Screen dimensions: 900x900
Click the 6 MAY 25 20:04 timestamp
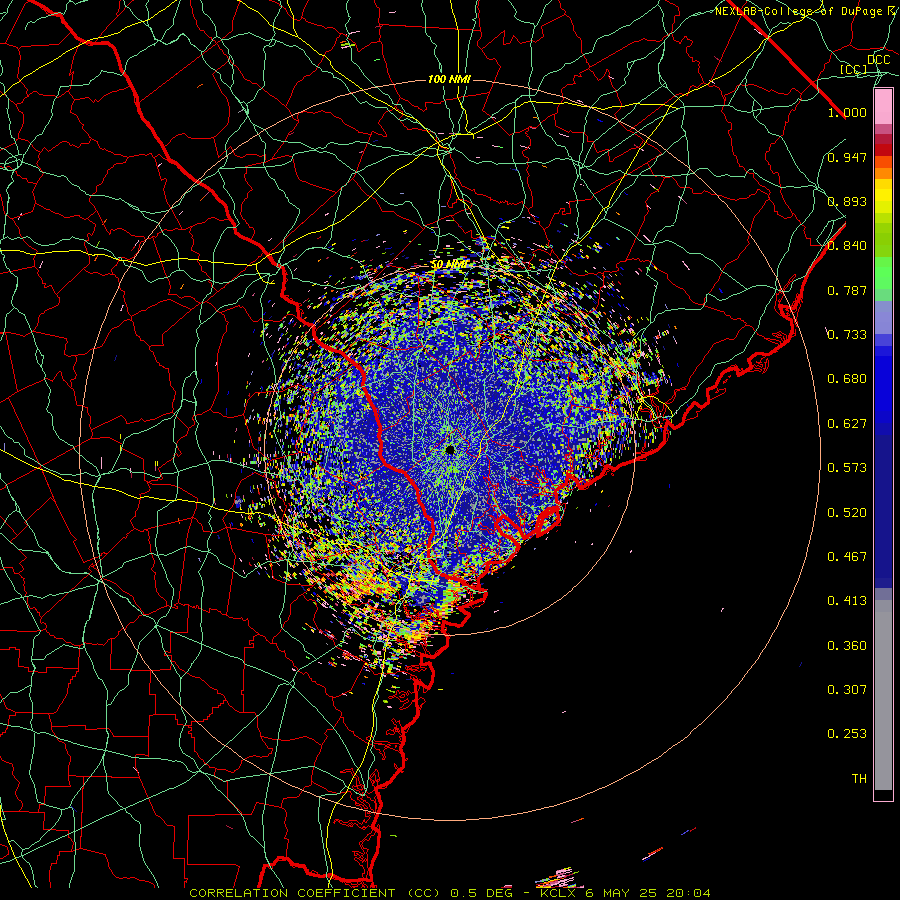pyautogui.click(x=647, y=893)
